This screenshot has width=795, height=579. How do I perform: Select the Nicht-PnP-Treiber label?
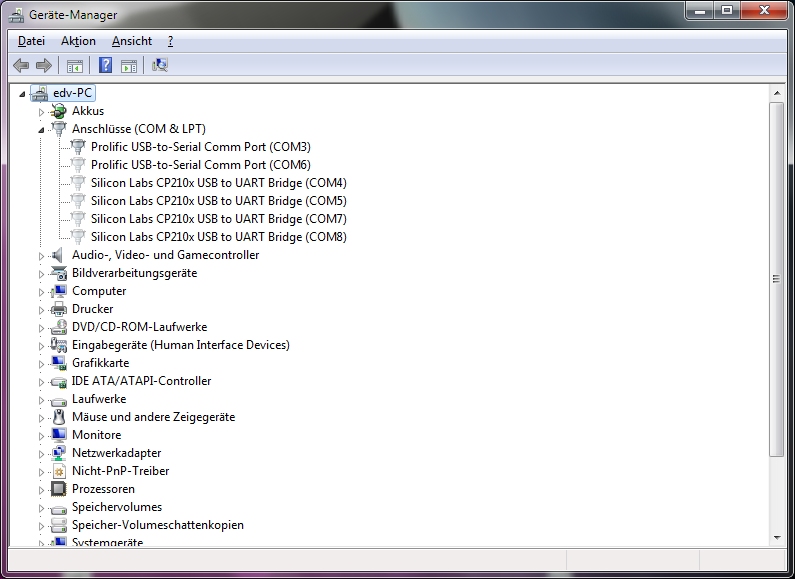121,471
